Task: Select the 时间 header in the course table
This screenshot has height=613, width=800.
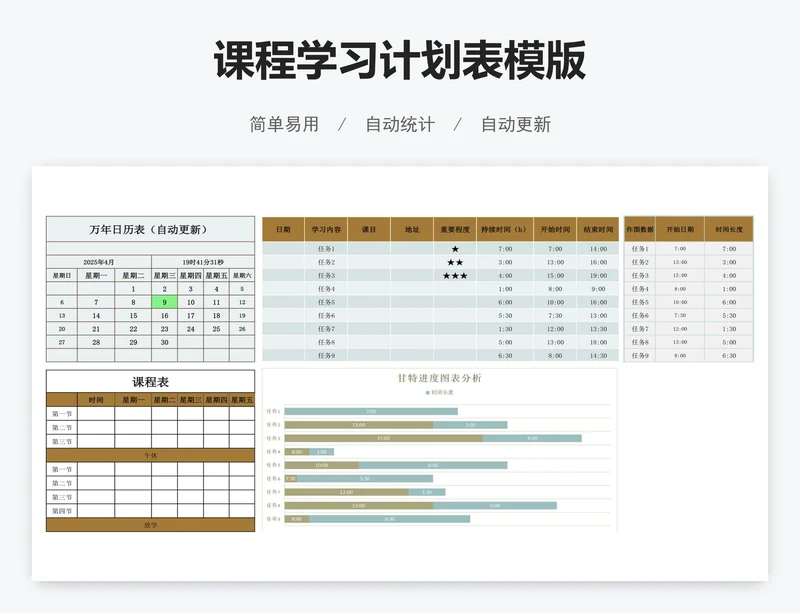Action: [96, 400]
